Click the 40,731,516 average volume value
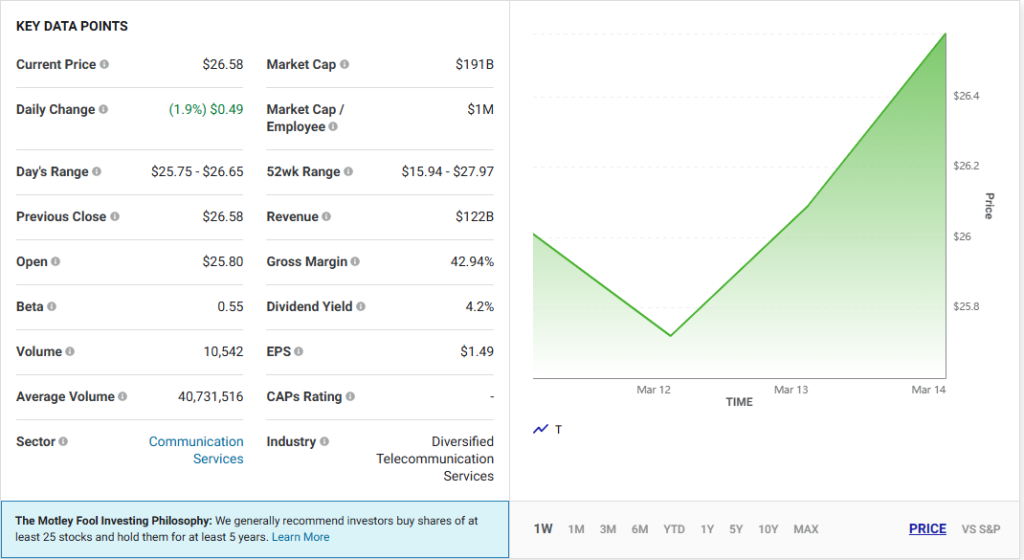1024x560 pixels. [x=210, y=396]
